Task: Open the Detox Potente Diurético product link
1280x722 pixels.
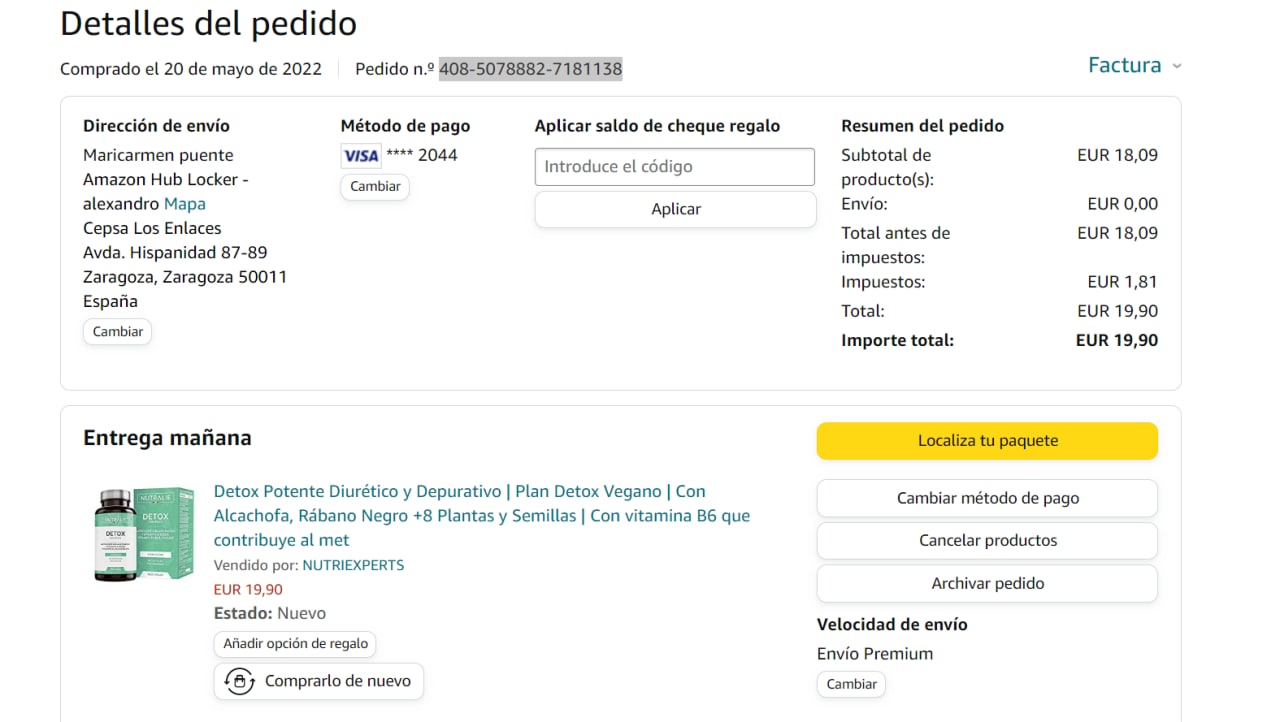Action: coord(482,516)
